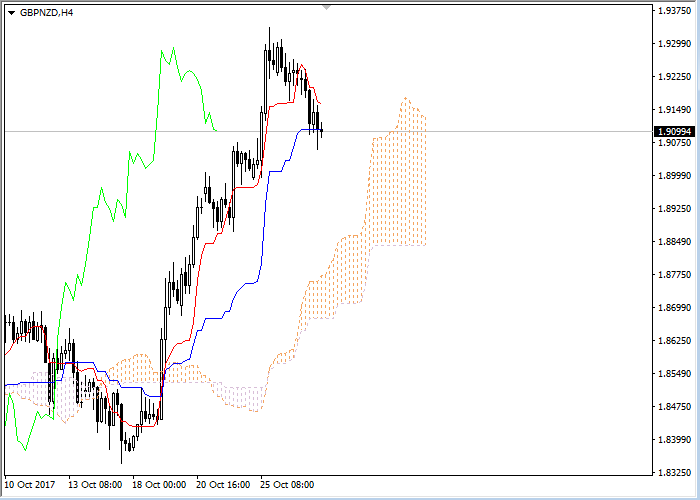Click the 1.88490 price scale label
This screenshot has width=700, height=500.
[x=675, y=242]
